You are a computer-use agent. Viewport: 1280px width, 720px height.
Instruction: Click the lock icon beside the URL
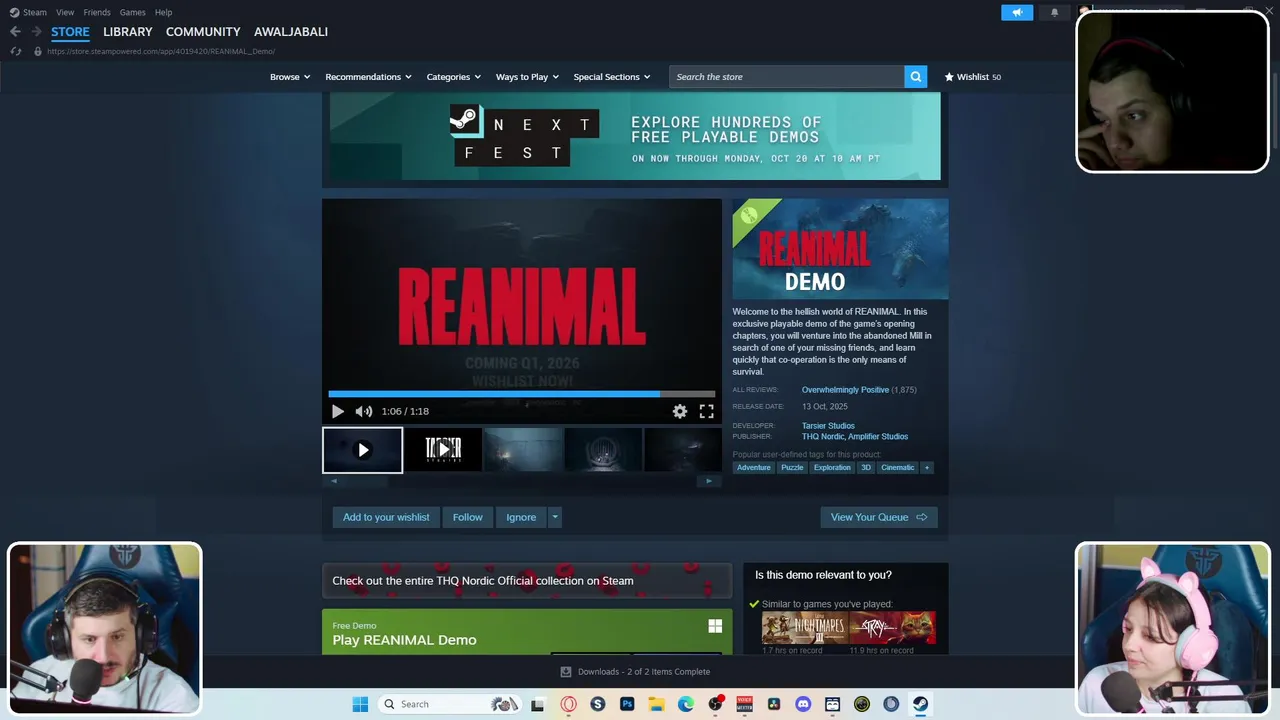tap(38, 51)
